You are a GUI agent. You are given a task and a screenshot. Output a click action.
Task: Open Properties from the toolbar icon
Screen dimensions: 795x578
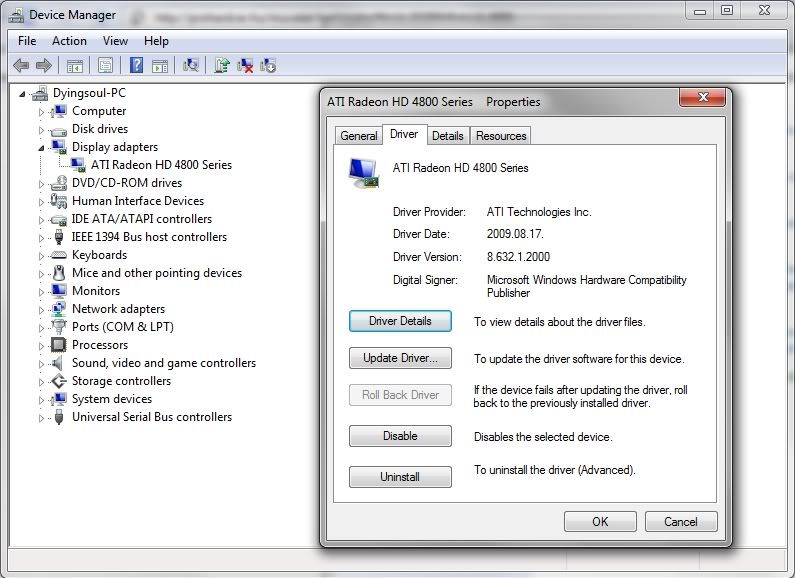[x=105, y=65]
